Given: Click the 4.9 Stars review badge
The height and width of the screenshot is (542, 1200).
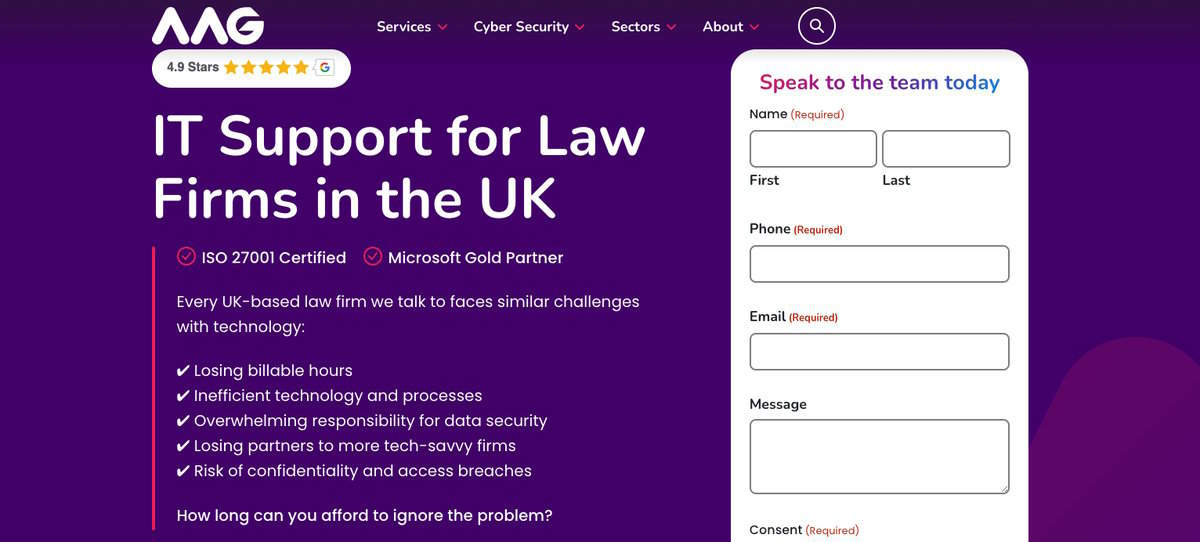Looking at the screenshot, I should pyautogui.click(x=251, y=68).
